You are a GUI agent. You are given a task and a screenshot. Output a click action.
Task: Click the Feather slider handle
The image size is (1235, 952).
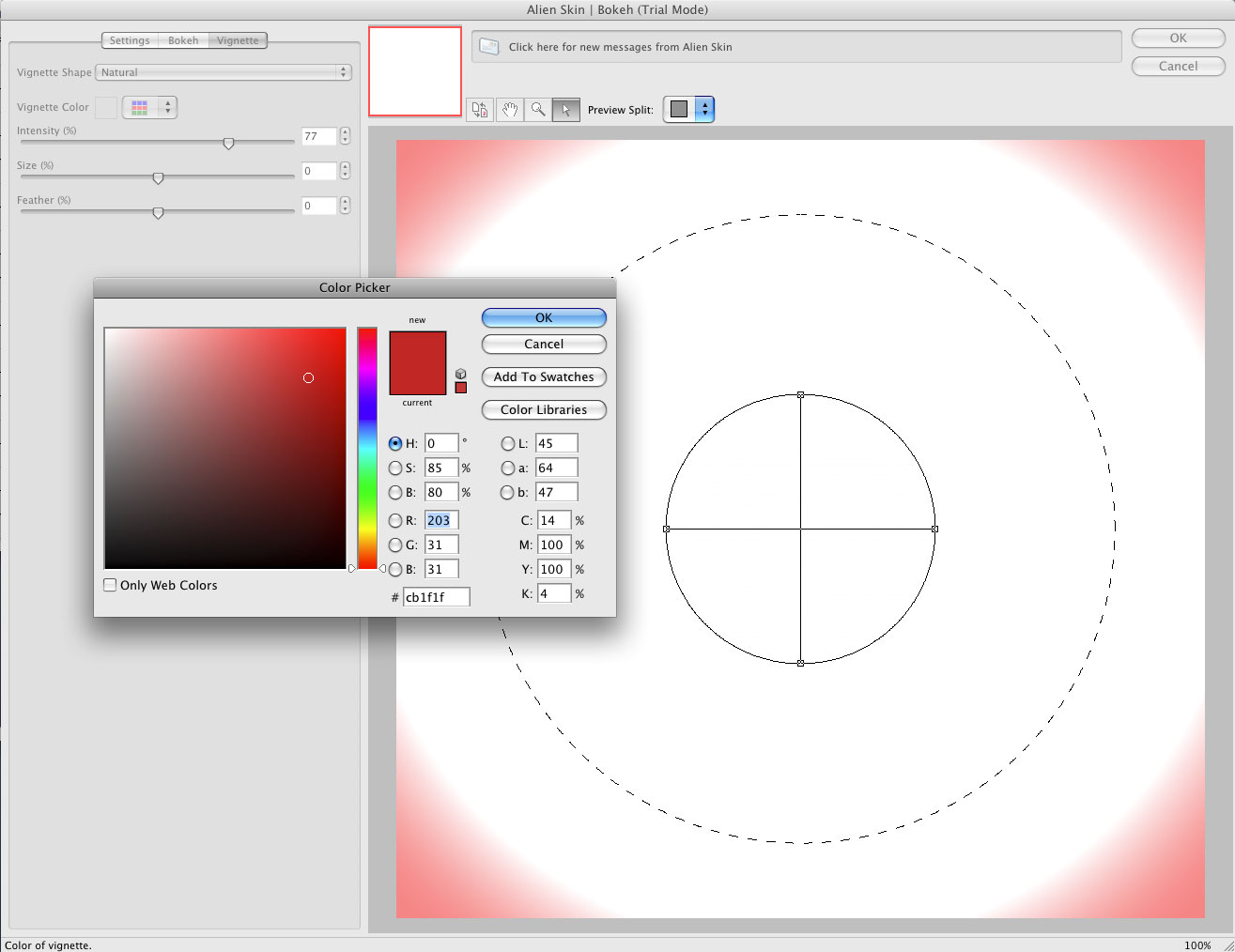click(x=158, y=213)
